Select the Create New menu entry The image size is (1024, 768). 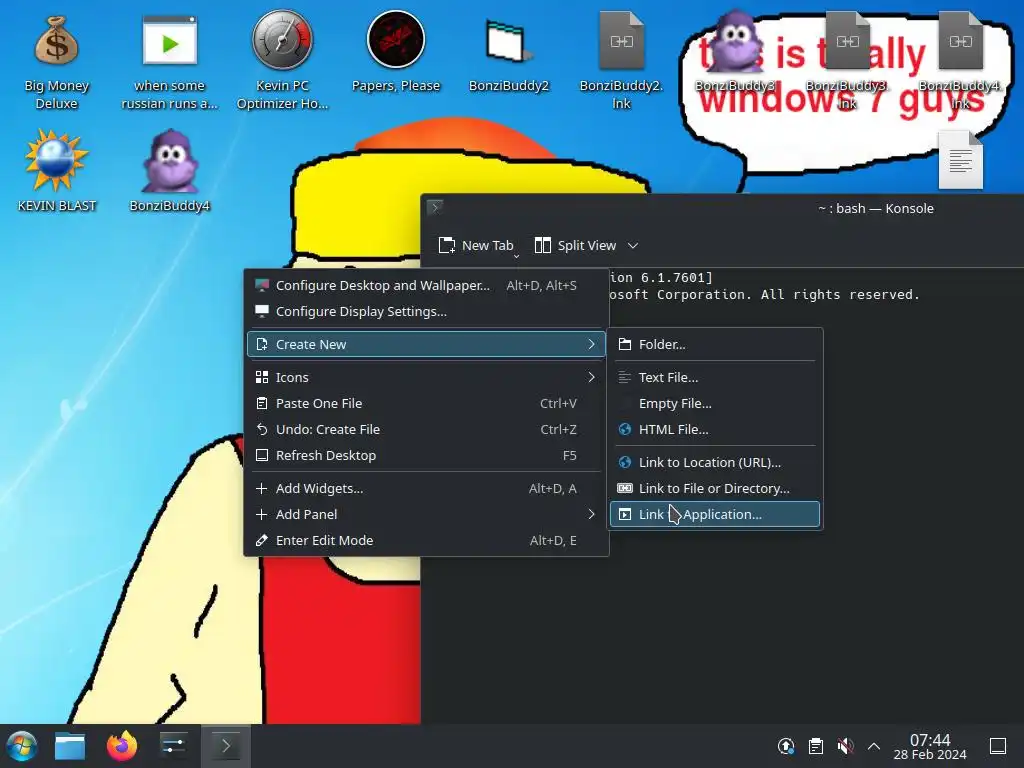pos(426,344)
